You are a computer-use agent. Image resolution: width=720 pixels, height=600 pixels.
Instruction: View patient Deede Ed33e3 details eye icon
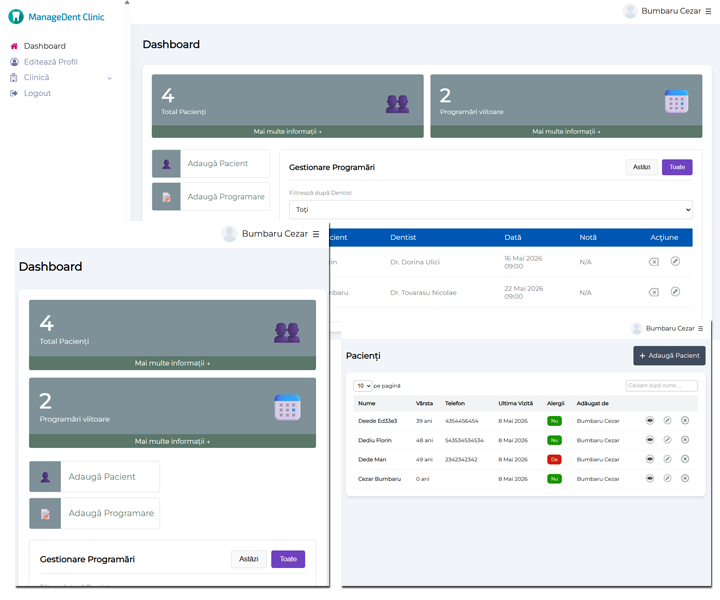pos(650,421)
